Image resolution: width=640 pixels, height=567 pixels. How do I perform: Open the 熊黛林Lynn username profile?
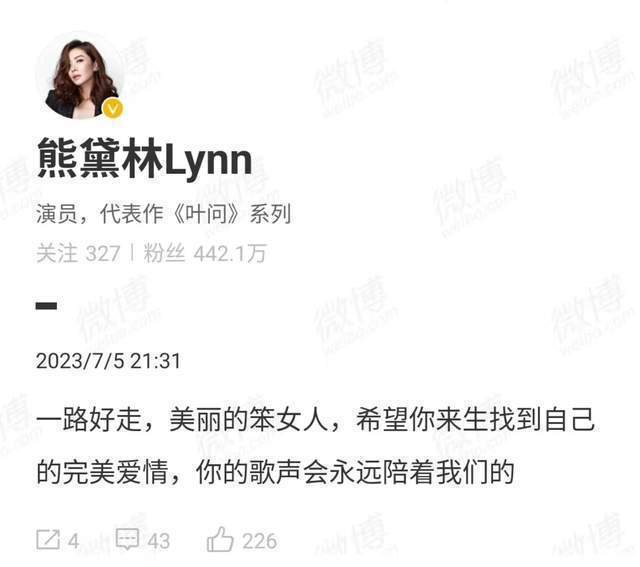point(144,160)
